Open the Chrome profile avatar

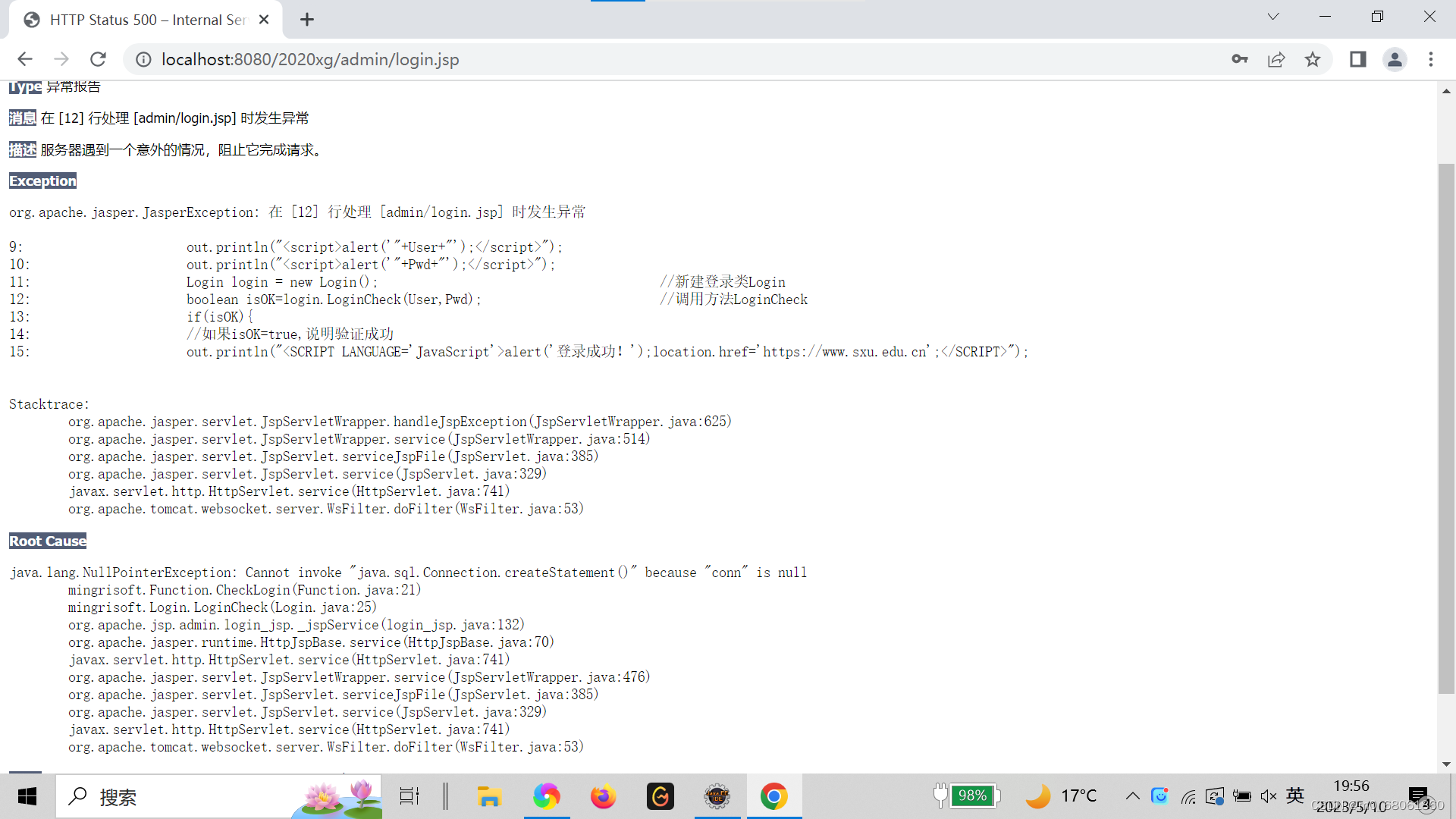[x=1395, y=59]
